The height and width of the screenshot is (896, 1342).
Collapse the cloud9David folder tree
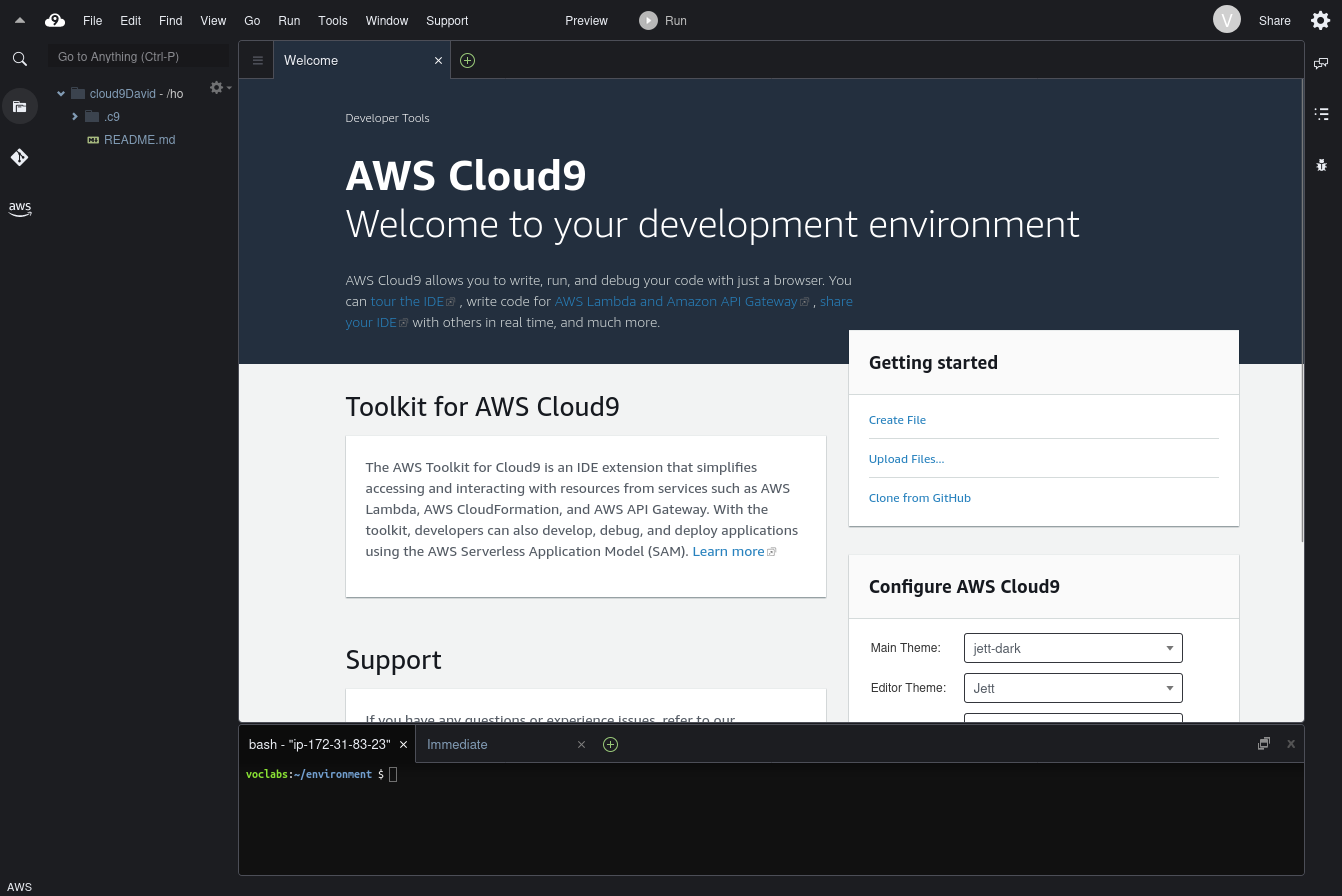tap(61, 93)
